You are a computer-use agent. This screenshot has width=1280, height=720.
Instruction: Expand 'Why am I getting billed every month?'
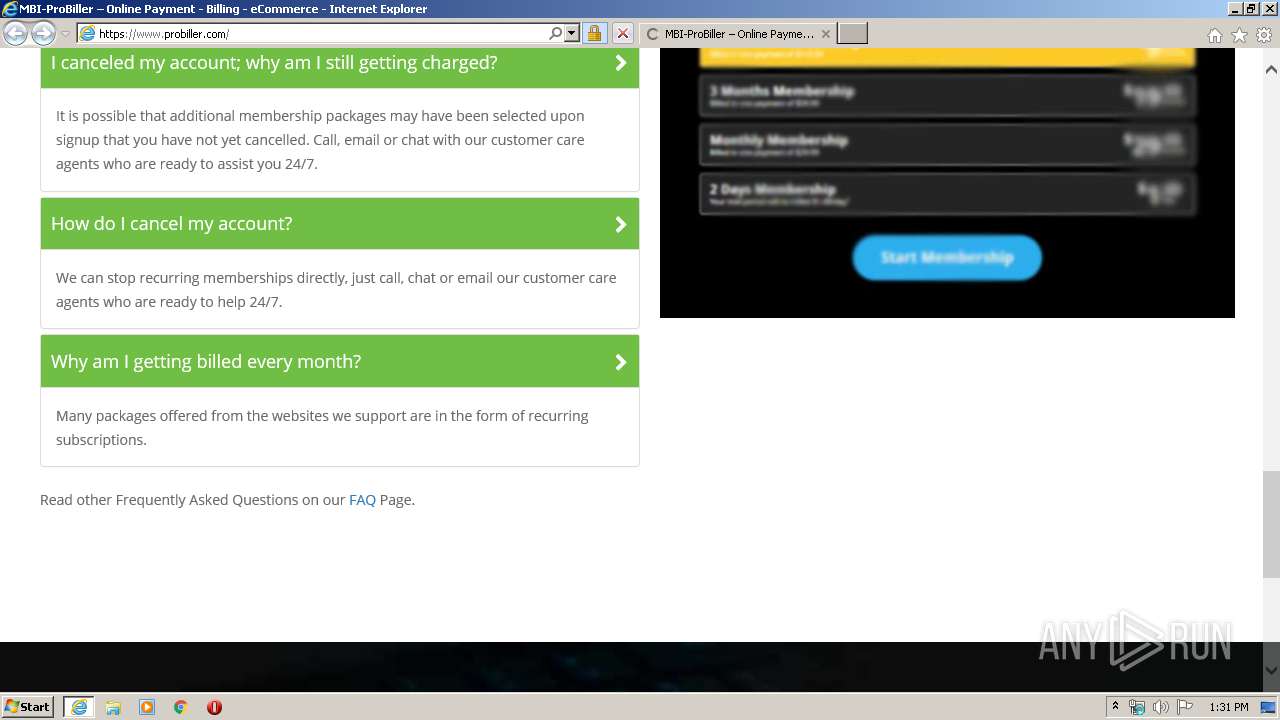340,361
